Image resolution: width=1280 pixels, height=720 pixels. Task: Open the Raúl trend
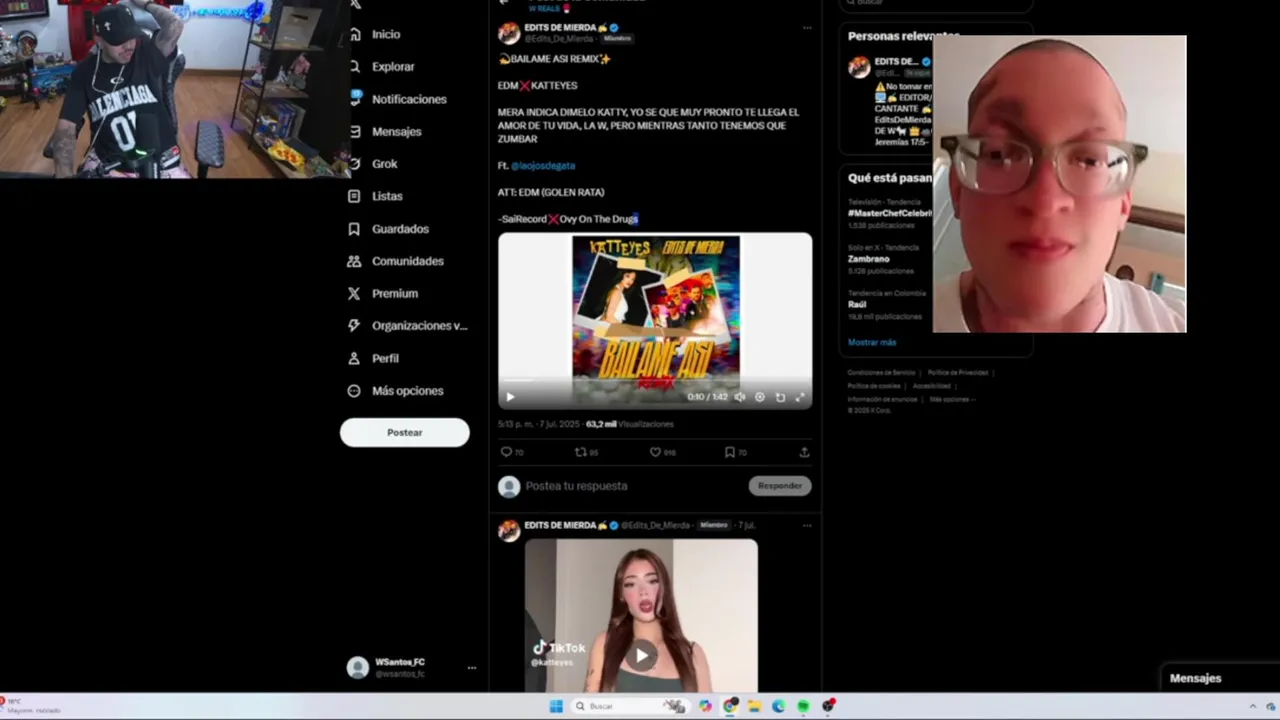point(857,304)
